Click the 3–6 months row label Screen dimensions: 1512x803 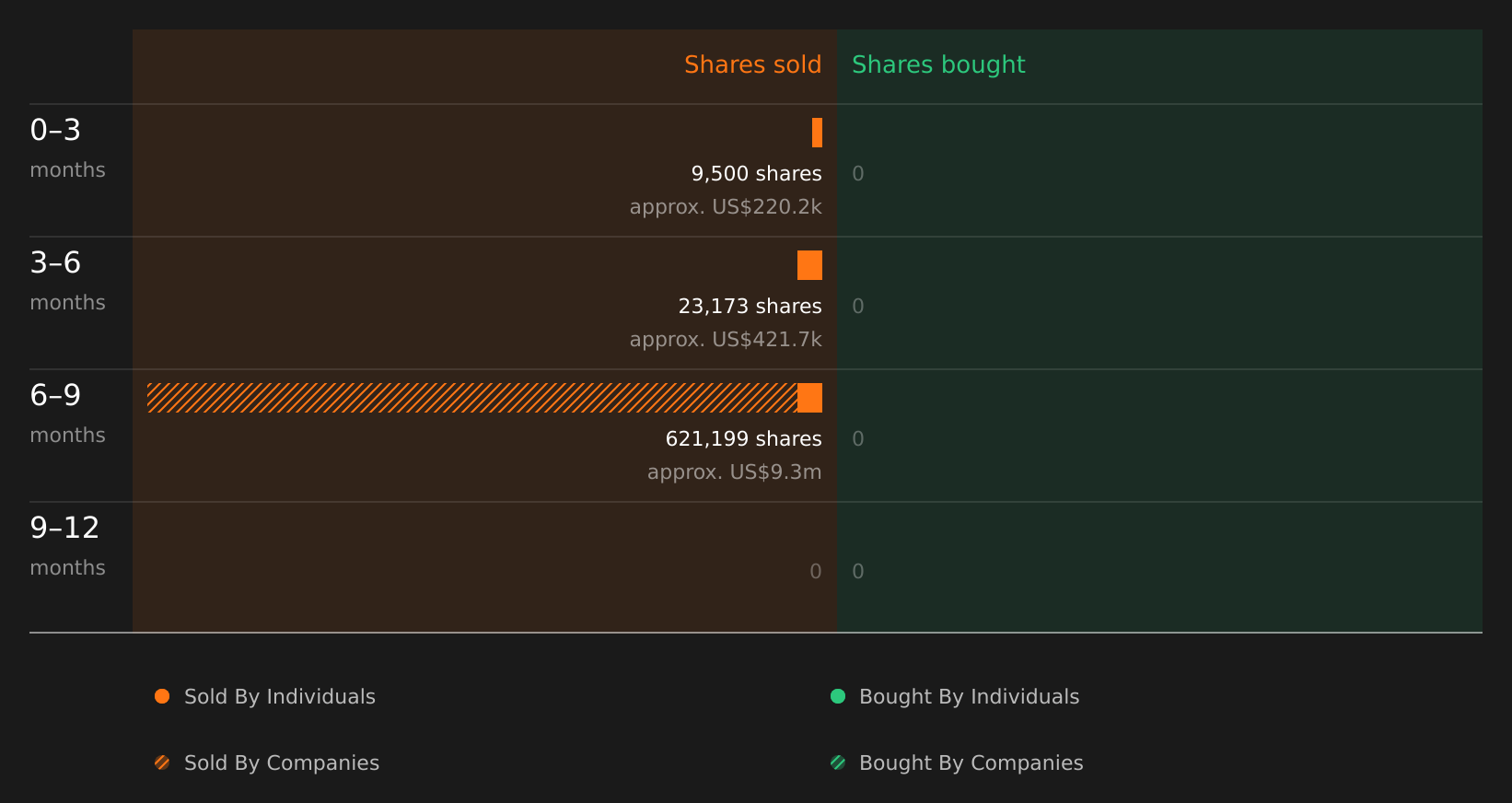67,281
